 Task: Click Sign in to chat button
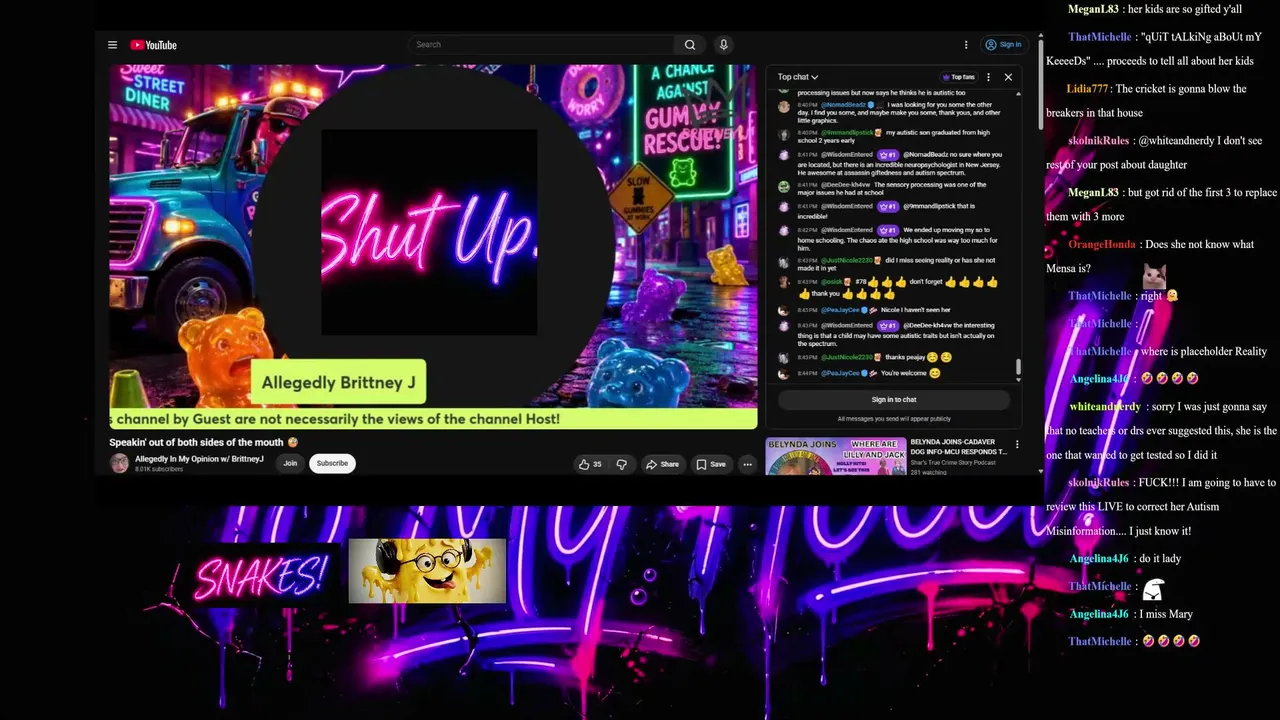(x=894, y=399)
